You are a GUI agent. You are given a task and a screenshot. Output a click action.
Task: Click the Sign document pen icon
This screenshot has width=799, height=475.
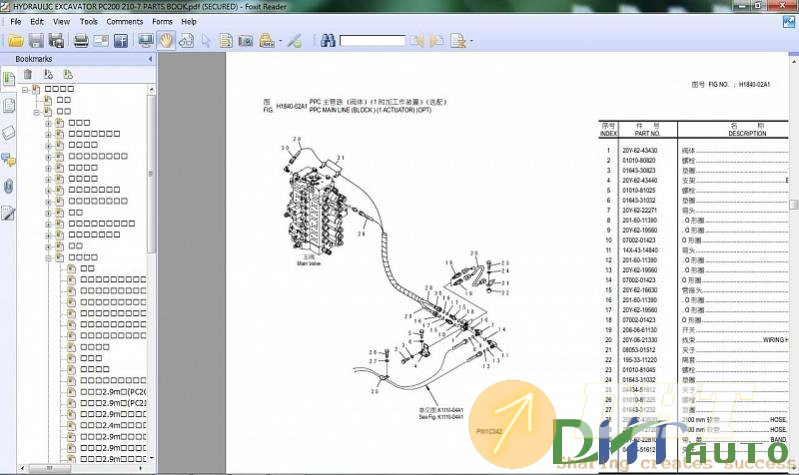pos(295,41)
